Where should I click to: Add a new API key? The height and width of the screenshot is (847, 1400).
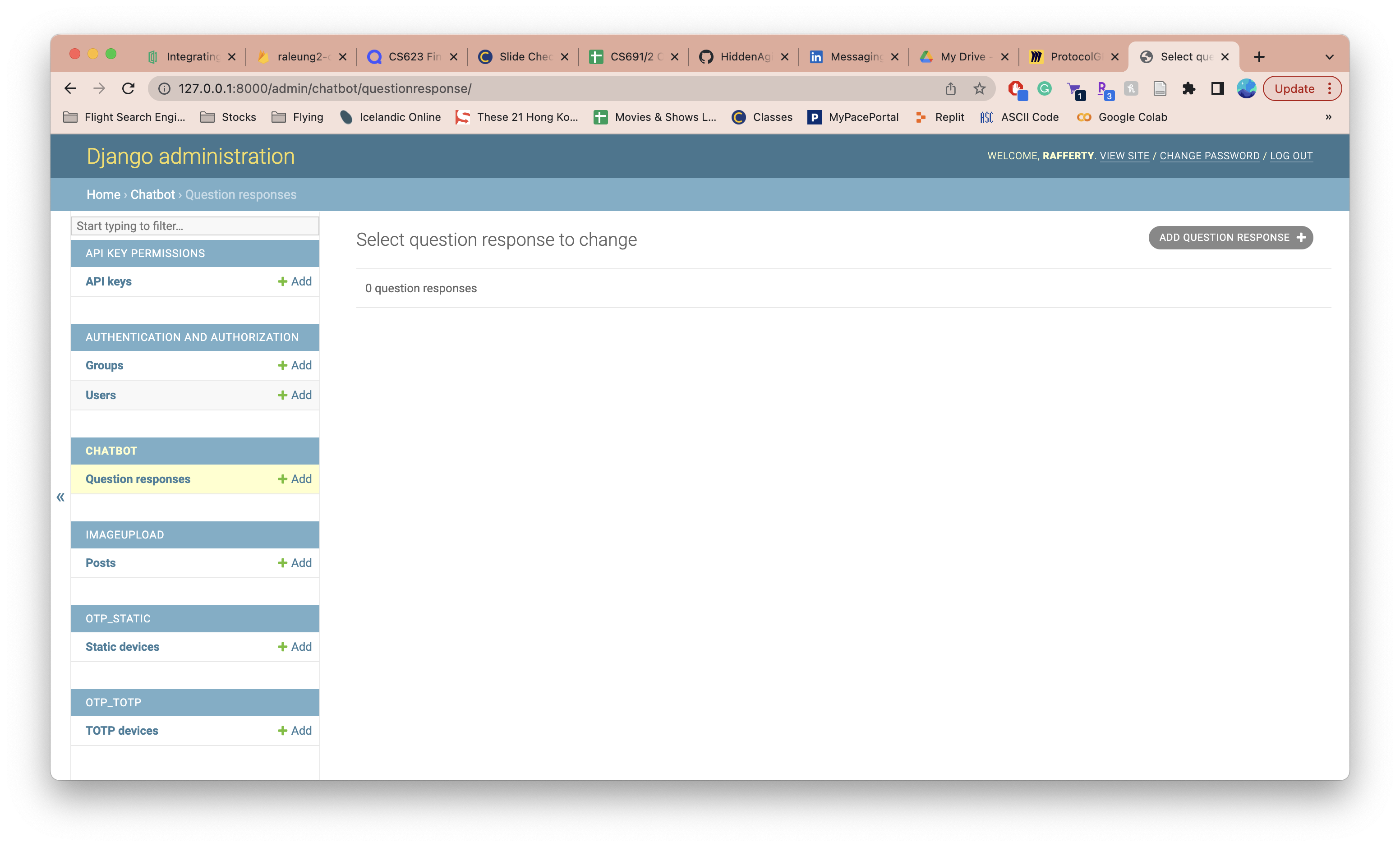tap(295, 281)
